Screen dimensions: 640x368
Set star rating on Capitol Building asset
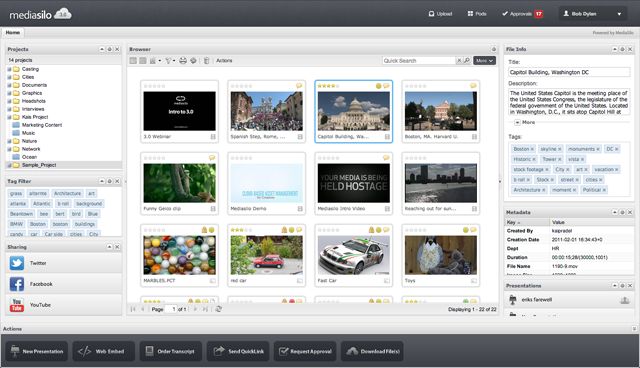(x=328, y=86)
